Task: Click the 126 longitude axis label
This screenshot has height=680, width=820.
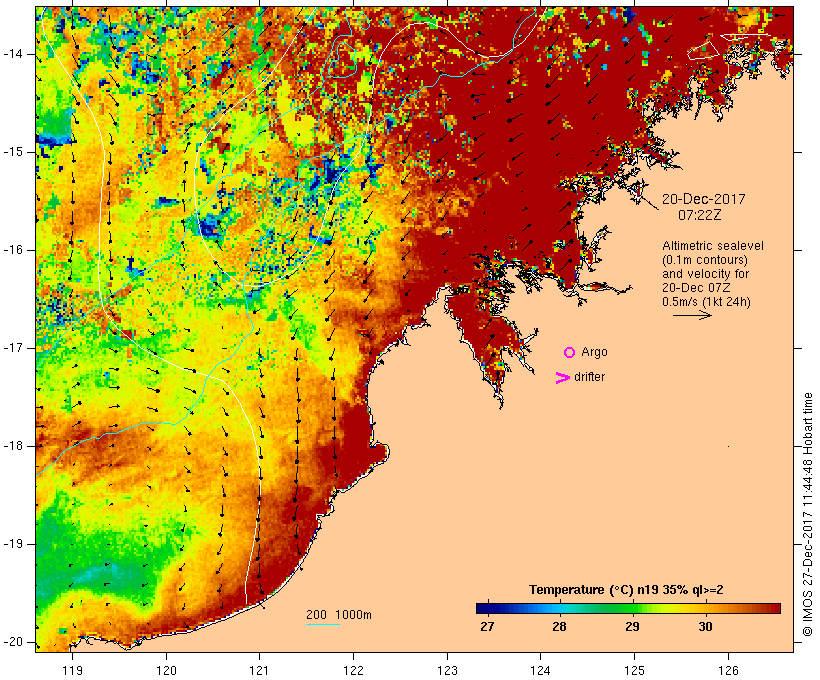Action: 728,671
